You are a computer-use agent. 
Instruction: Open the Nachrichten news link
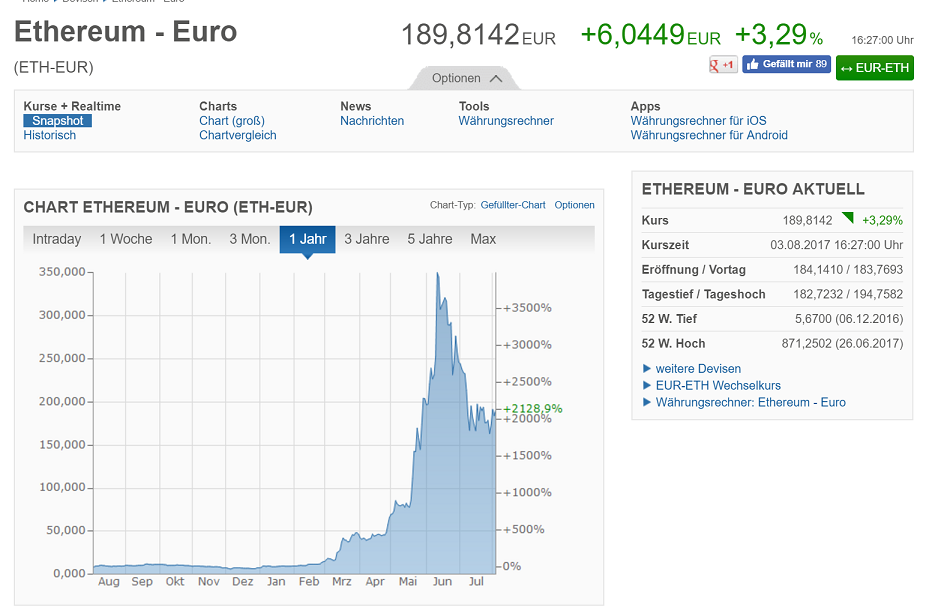pos(372,120)
